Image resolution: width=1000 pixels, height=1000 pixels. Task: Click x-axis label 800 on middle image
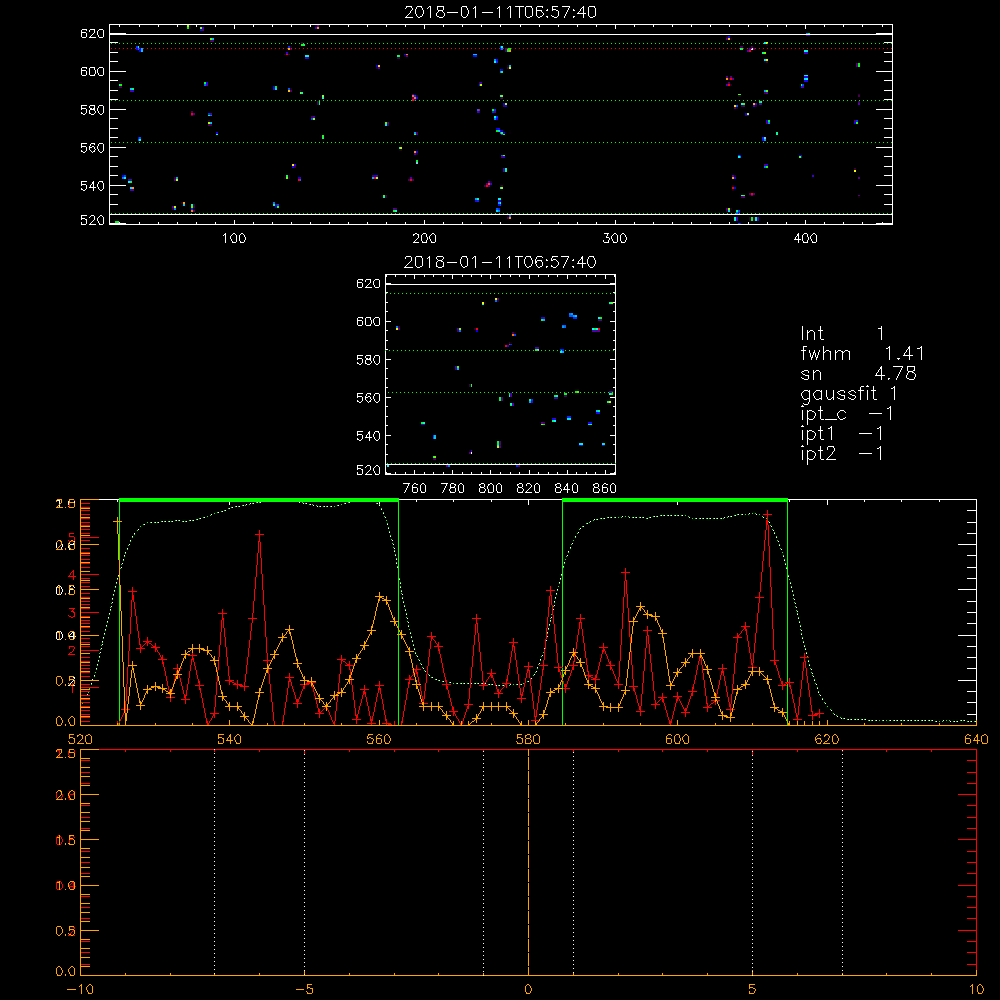point(490,489)
